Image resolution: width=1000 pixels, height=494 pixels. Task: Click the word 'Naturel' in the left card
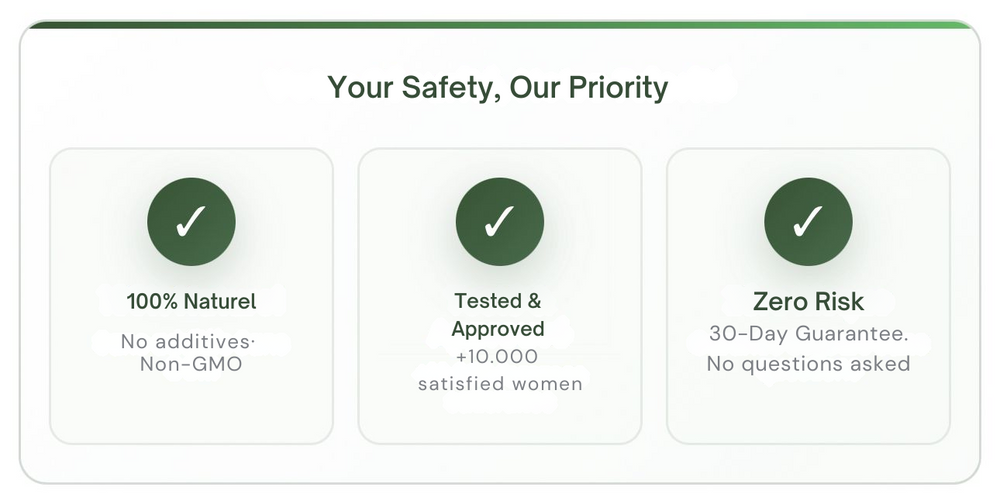click(220, 301)
